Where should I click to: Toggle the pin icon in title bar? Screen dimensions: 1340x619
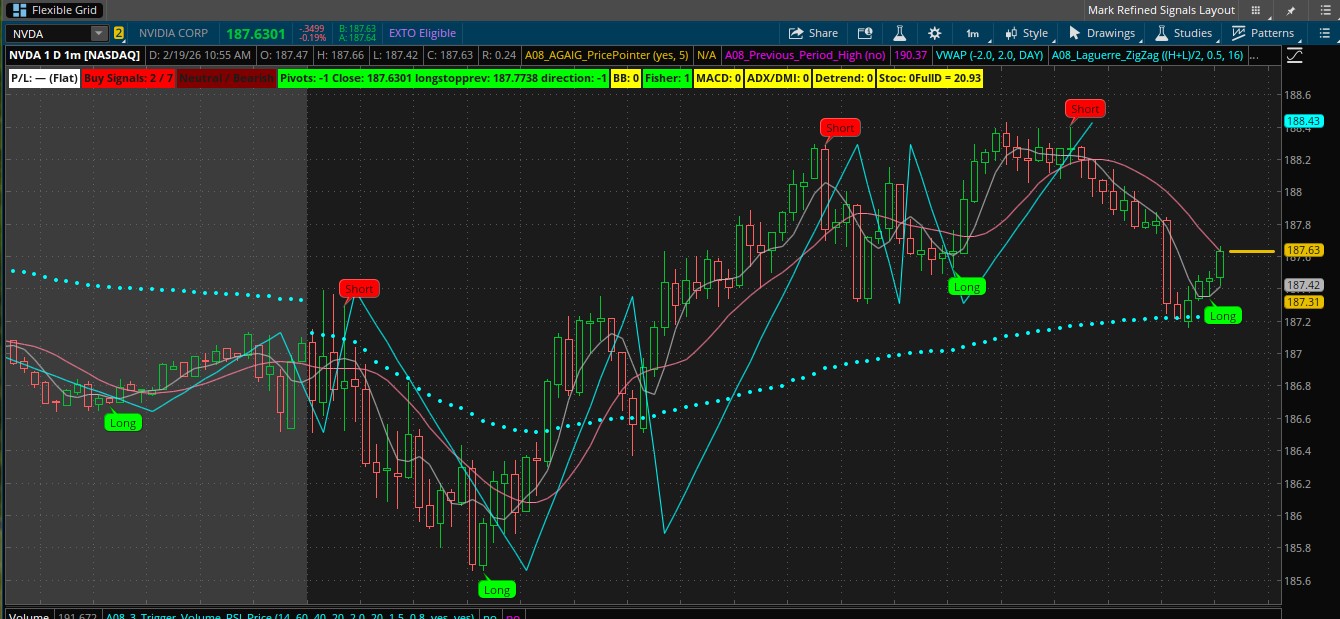click(x=1292, y=10)
